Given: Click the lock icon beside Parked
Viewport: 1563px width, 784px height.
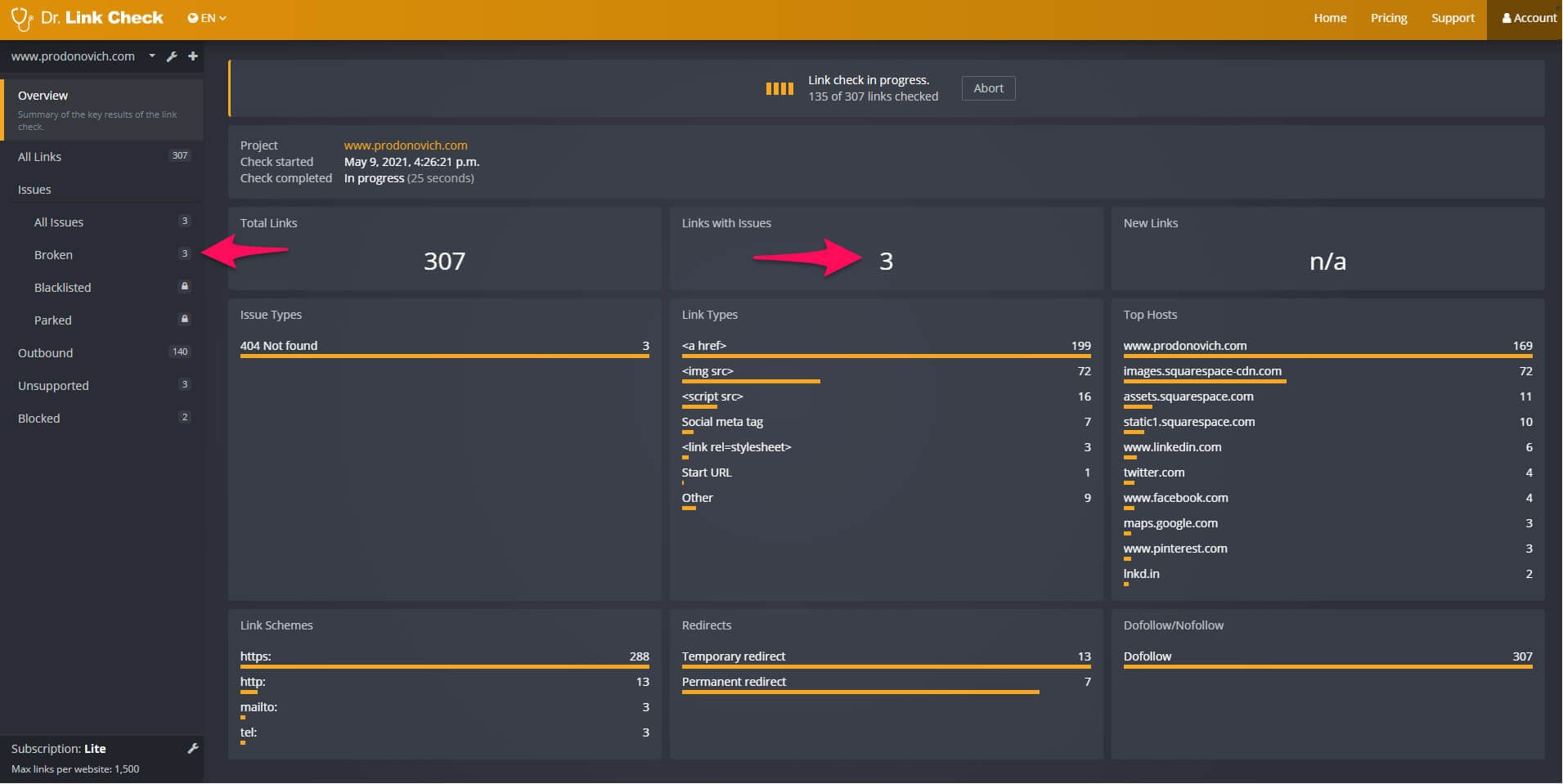Looking at the screenshot, I should (184, 319).
